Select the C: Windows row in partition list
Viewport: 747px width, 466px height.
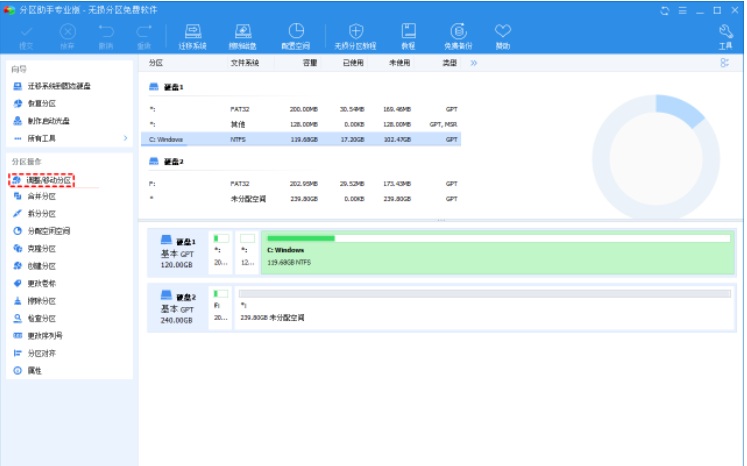(300, 139)
